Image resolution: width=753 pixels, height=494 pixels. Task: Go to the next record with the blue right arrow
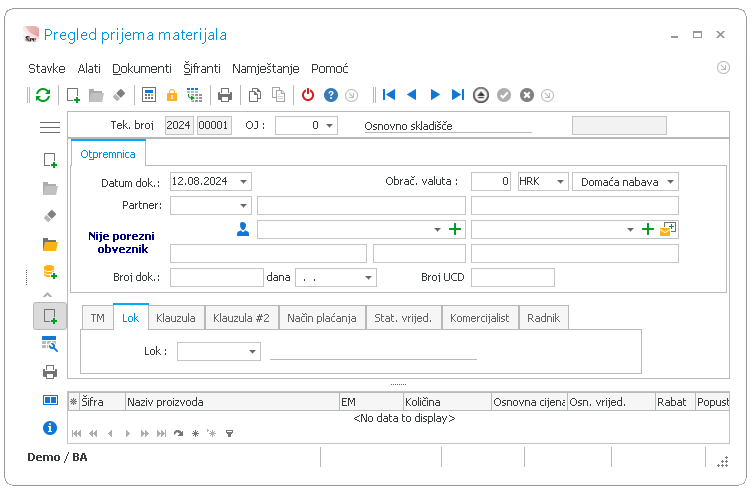click(x=435, y=95)
